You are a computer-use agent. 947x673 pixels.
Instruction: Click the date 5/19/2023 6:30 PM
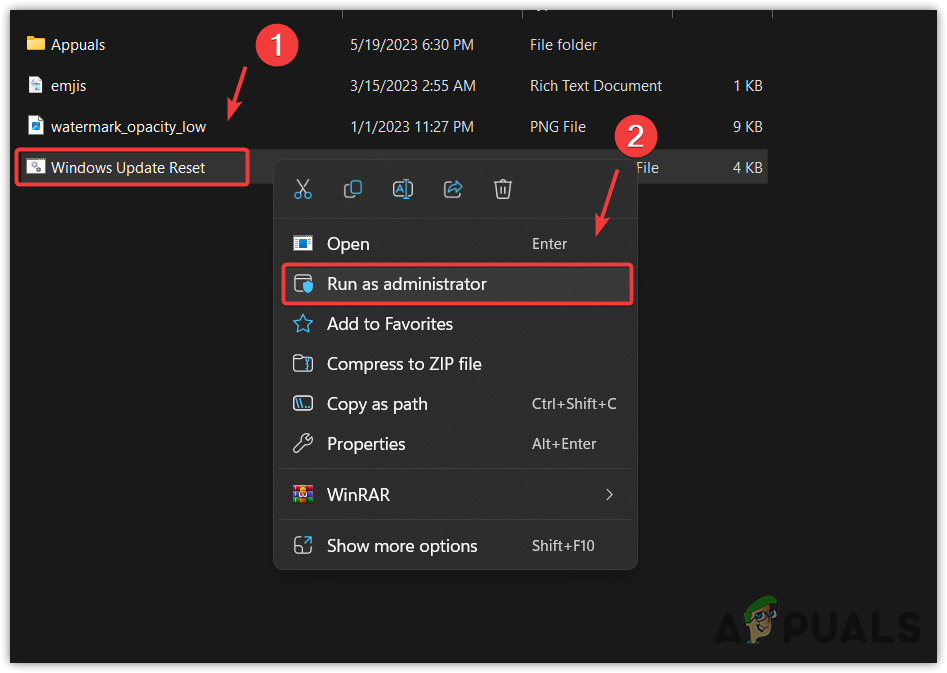[412, 45]
